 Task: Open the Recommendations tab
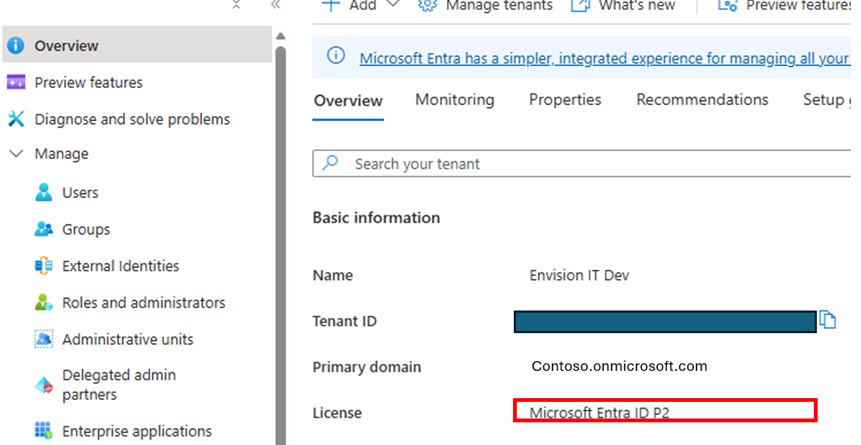pyautogui.click(x=702, y=99)
